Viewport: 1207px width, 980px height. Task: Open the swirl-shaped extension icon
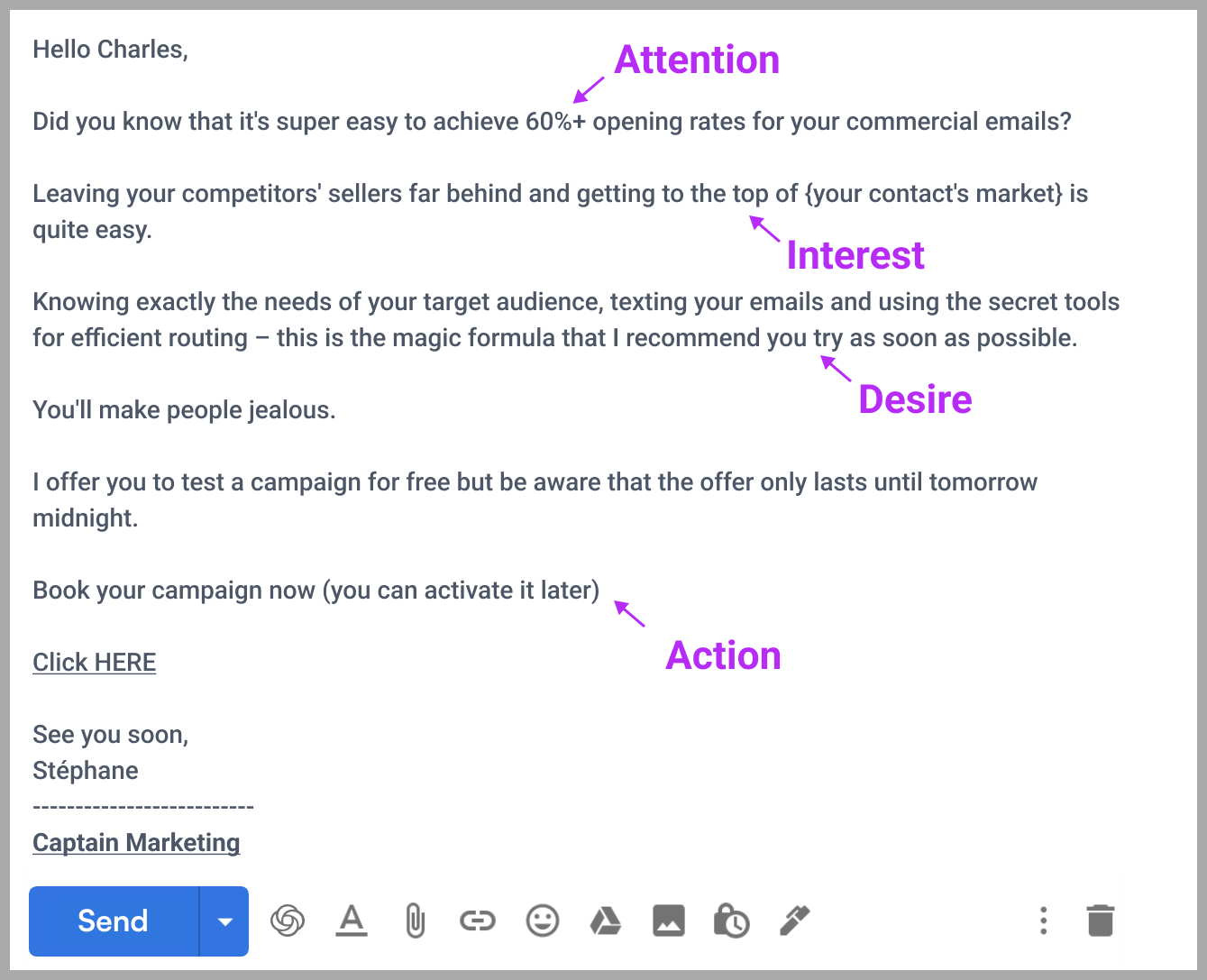tap(288, 920)
